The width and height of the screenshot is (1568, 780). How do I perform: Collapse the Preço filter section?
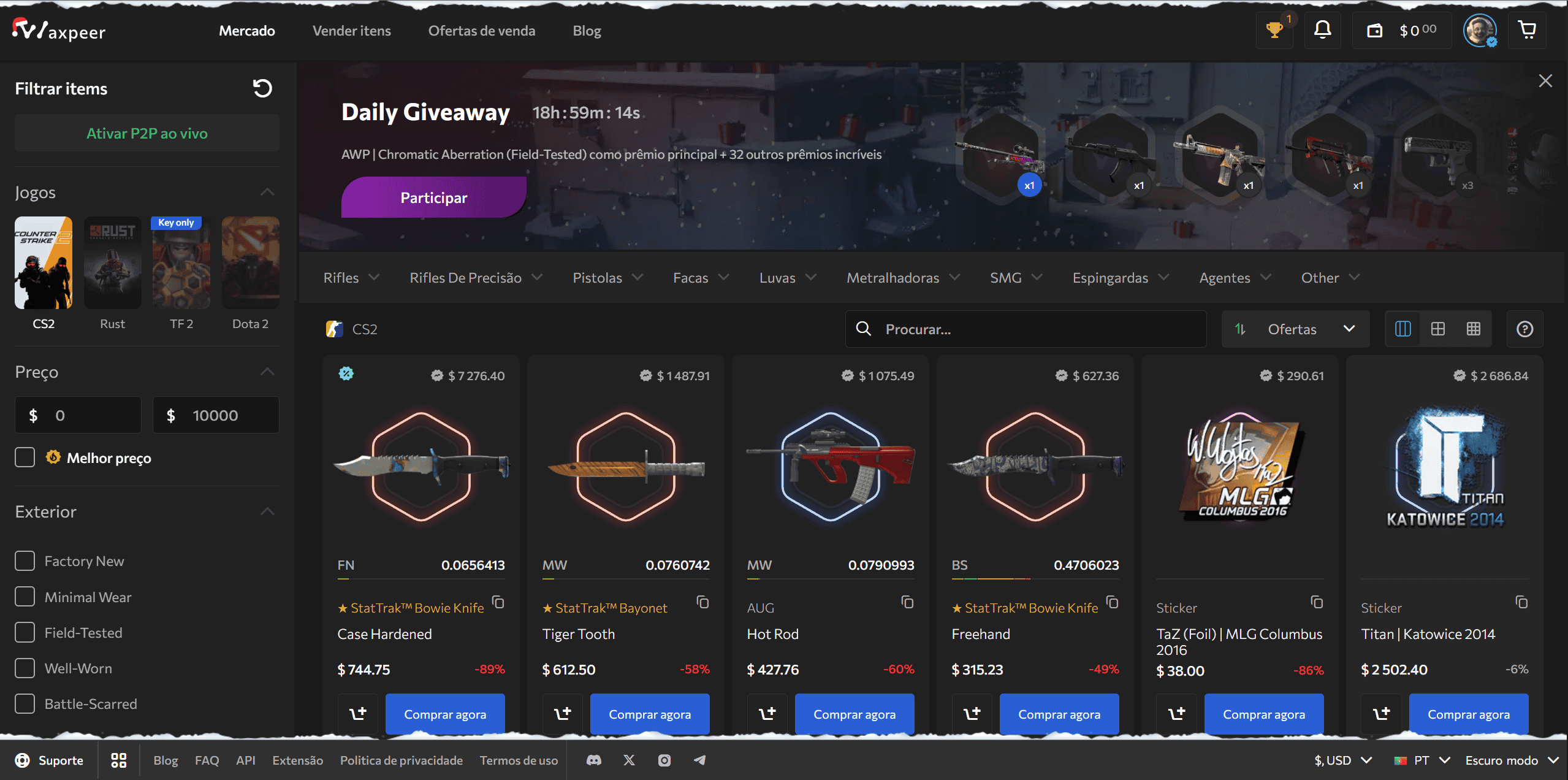tap(267, 372)
